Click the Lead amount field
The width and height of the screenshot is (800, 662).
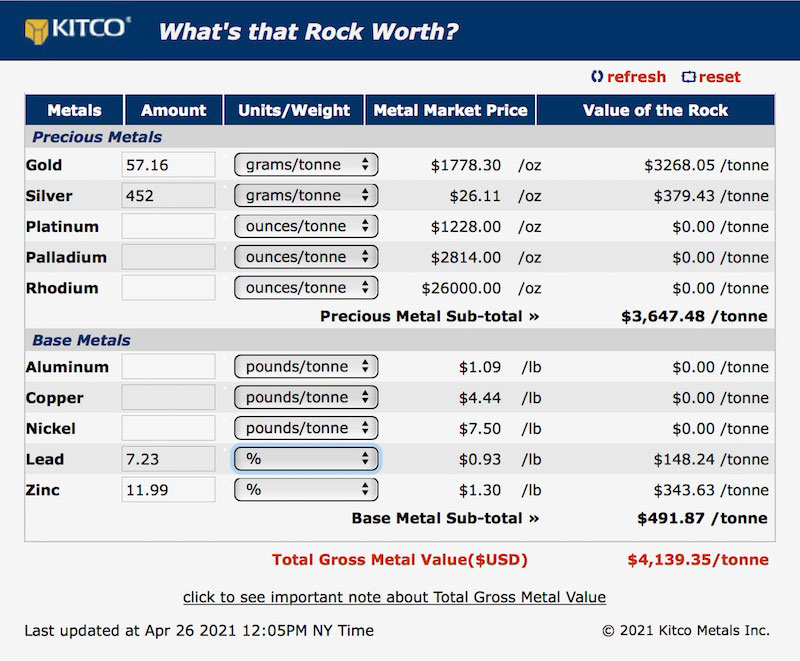[168, 459]
